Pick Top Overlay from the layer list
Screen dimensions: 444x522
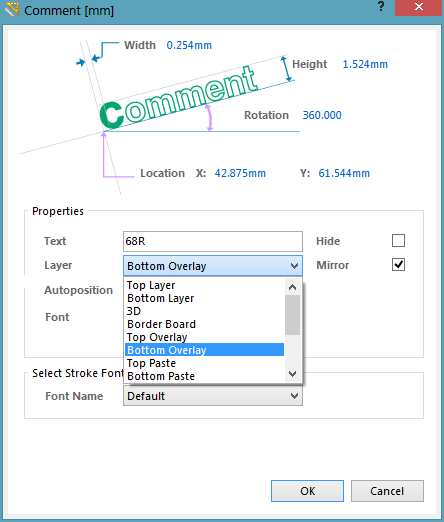pos(204,337)
